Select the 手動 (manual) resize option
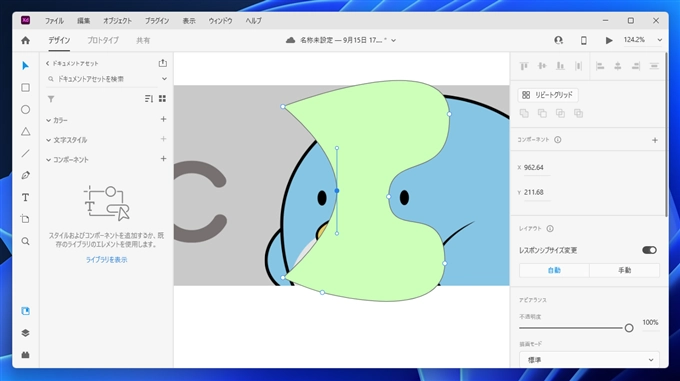The width and height of the screenshot is (680, 381). click(x=624, y=270)
